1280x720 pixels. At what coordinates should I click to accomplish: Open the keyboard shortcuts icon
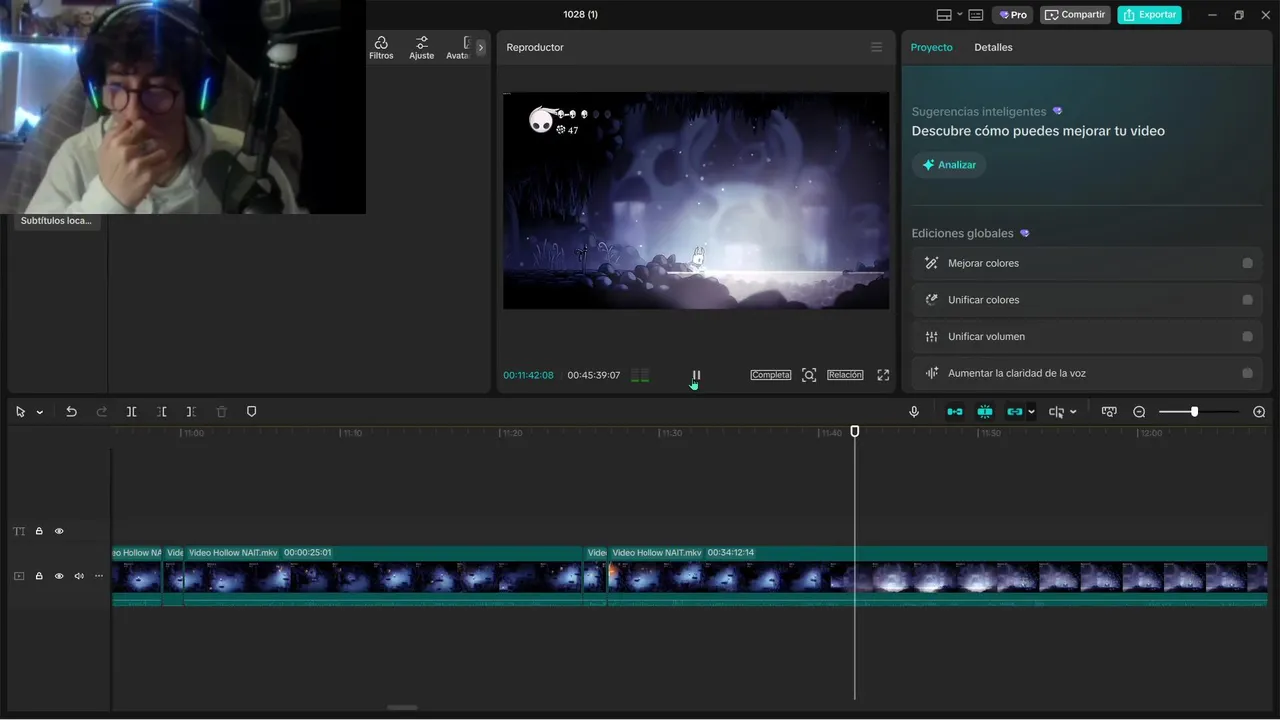tap(976, 15)
